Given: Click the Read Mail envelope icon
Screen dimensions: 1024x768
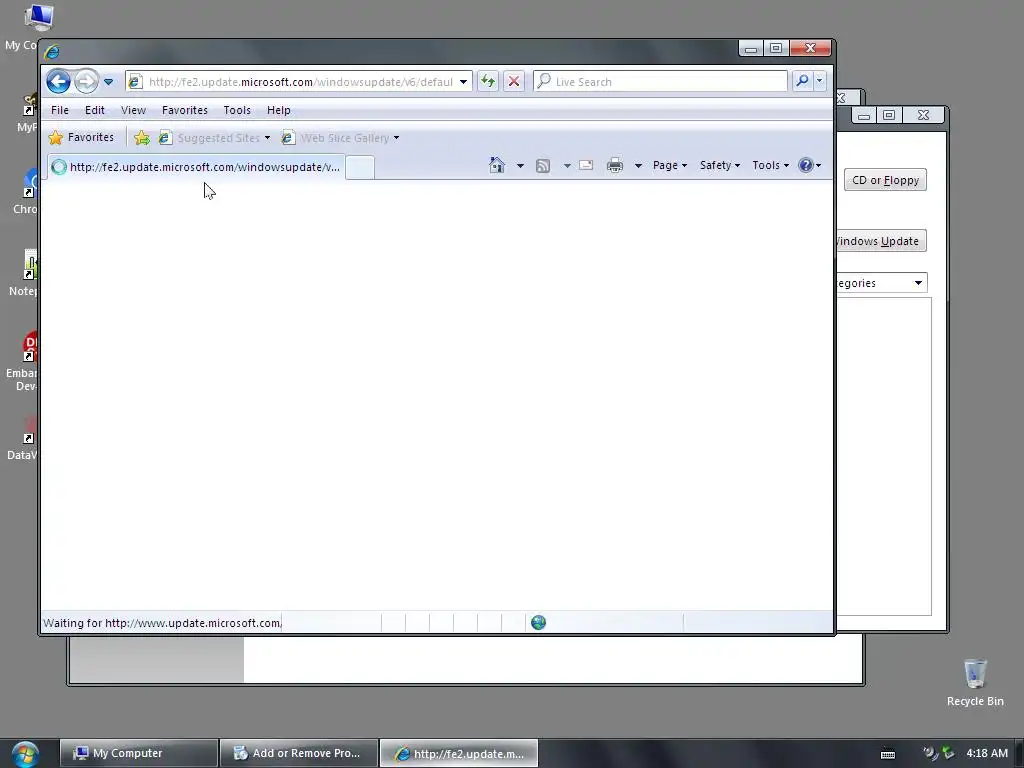Looking at the screenshot, I should pos(586,165).
